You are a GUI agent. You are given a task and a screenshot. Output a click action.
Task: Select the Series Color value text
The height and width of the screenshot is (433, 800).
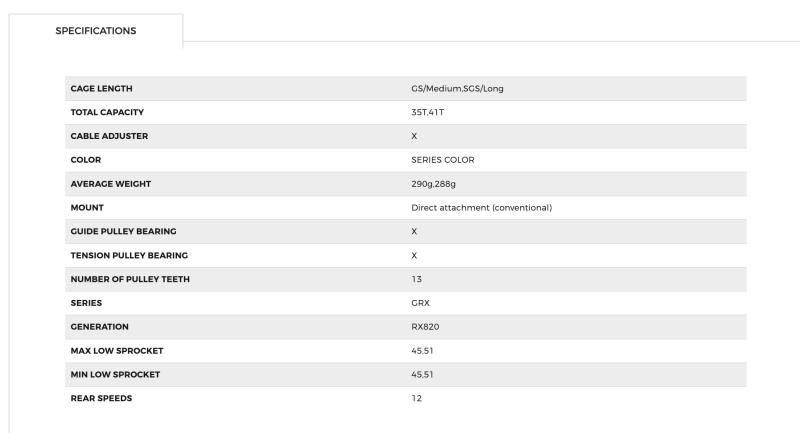coord(443,160)
